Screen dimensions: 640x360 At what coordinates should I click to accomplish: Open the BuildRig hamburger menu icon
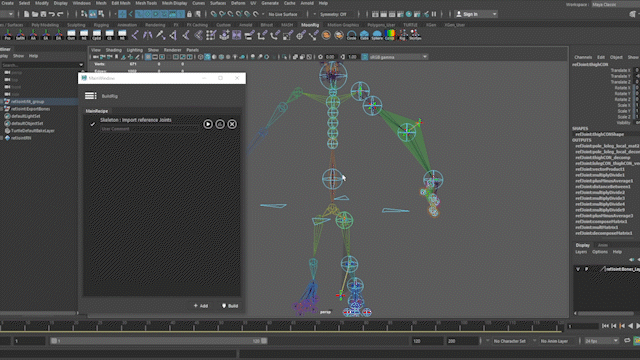pos(91,96)
